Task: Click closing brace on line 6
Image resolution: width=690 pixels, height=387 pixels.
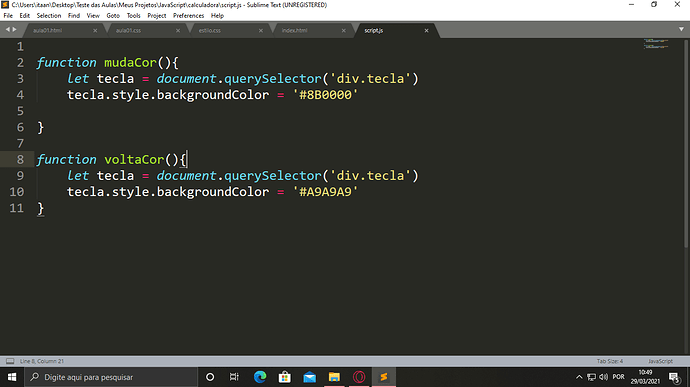Action: [40, 128]
